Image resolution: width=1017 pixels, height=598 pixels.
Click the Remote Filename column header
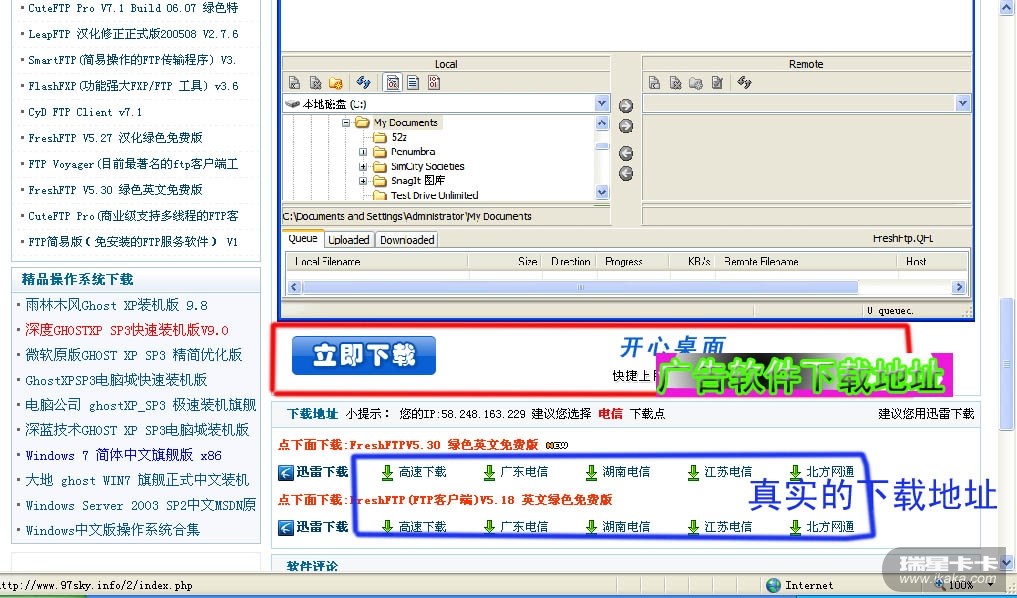(807, 261)
